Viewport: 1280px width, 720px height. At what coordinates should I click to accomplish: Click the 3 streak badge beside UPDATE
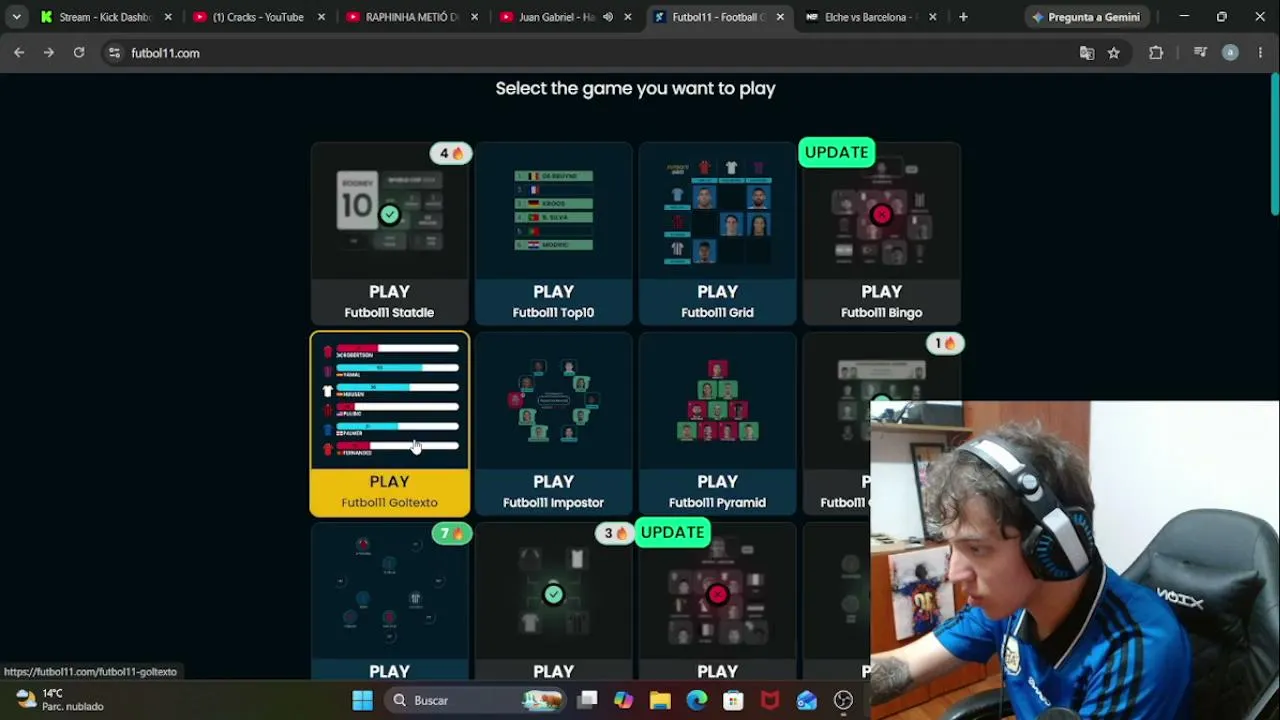tap(615, 533)
